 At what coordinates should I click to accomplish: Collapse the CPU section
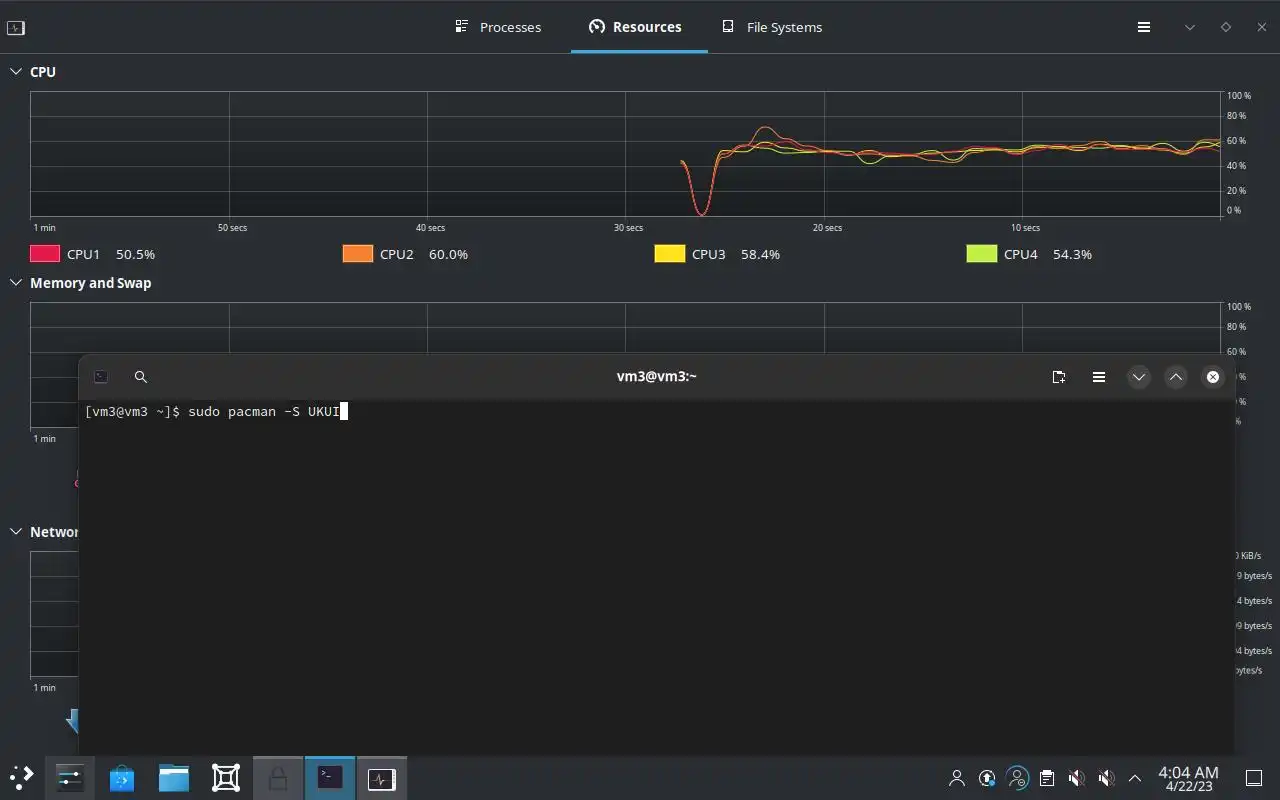(16, 72)
